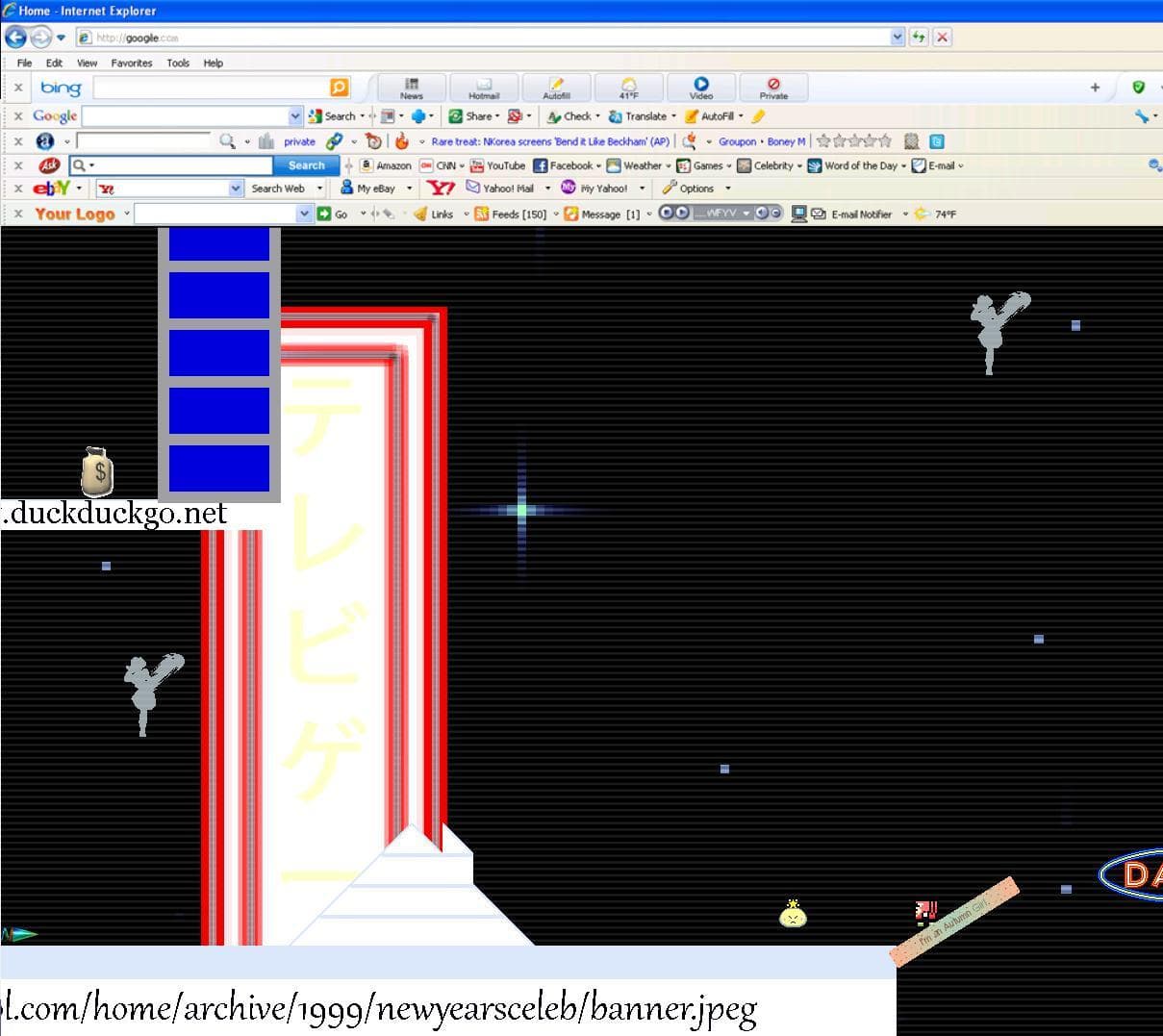Screen dimensions: 1163x1036
Task: Open the address bar dropdown arrow
Action: click(898, 38)
